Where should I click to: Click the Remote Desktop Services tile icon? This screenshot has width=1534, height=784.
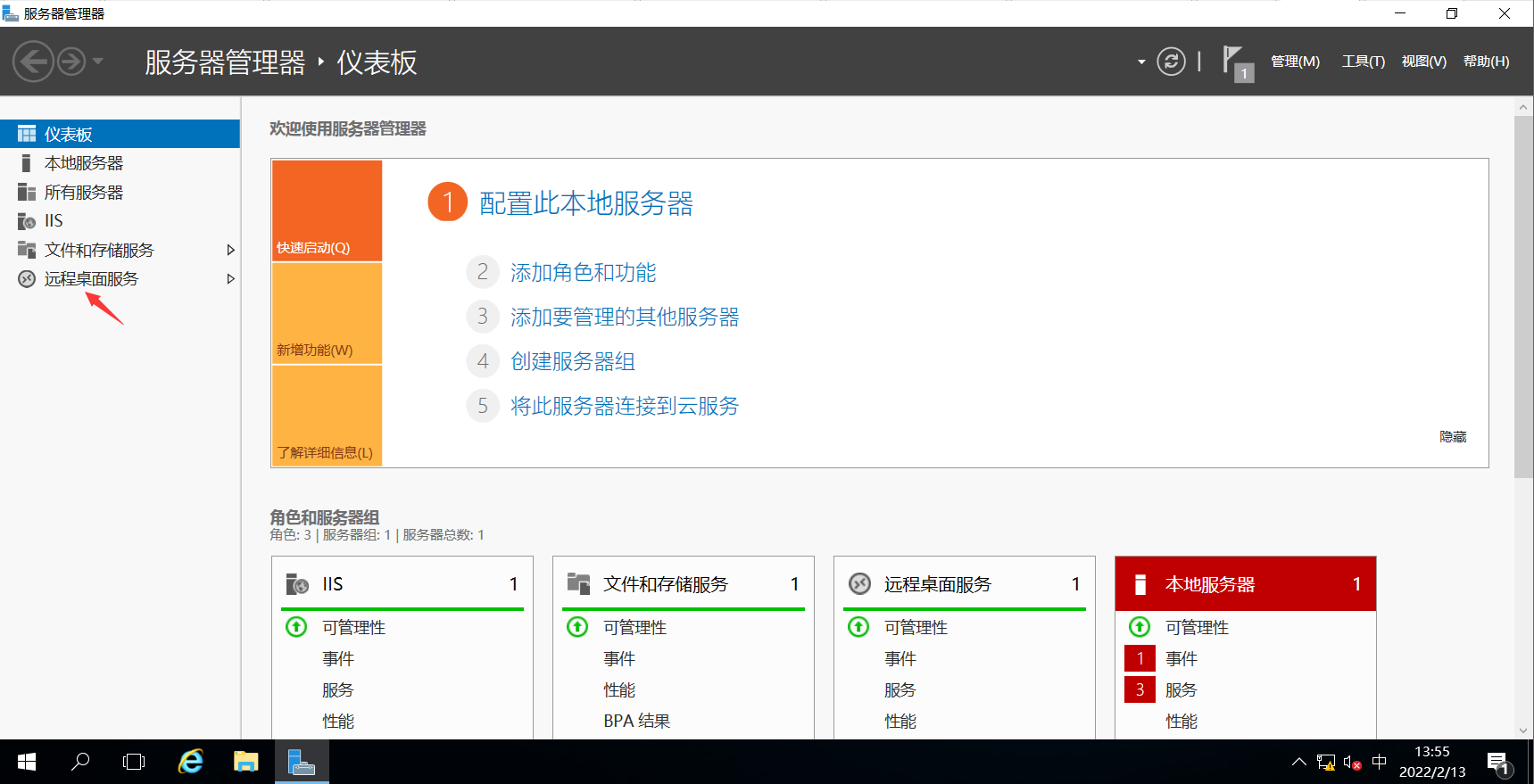[859, 584]
